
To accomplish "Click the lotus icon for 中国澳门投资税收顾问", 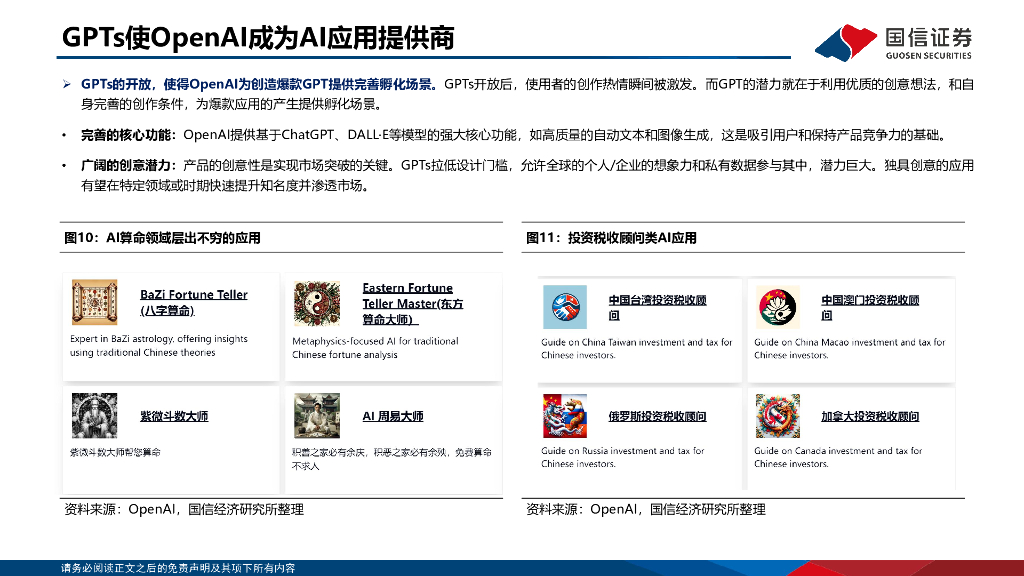I will [x=778, y=308].
